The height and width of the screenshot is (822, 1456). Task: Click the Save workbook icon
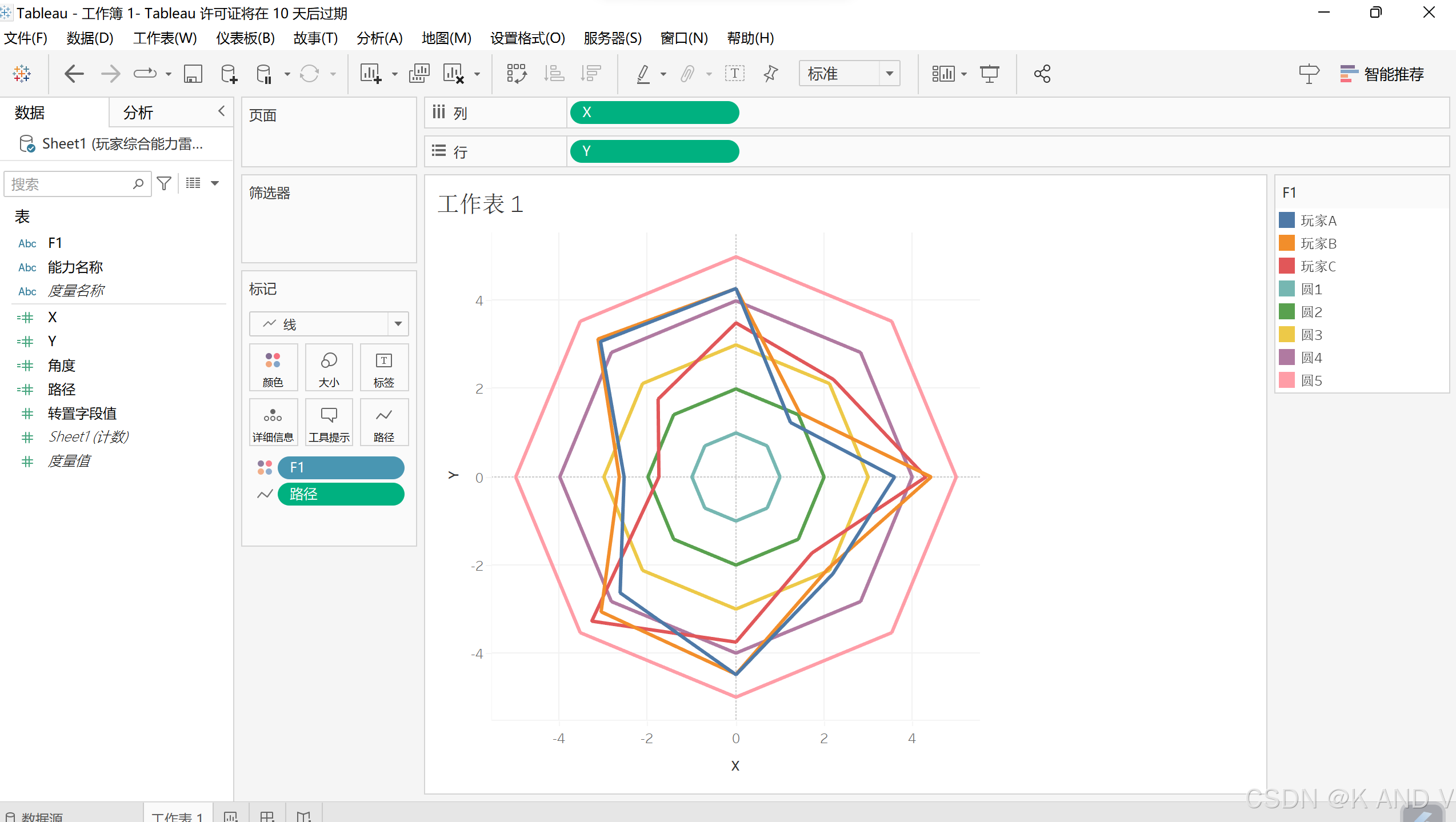[x=193, y=74]
